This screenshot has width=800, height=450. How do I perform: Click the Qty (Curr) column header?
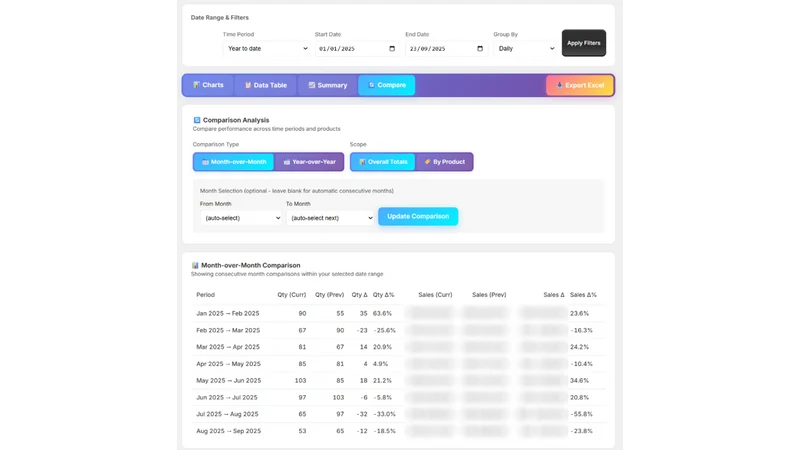click(x=292, y=295)
